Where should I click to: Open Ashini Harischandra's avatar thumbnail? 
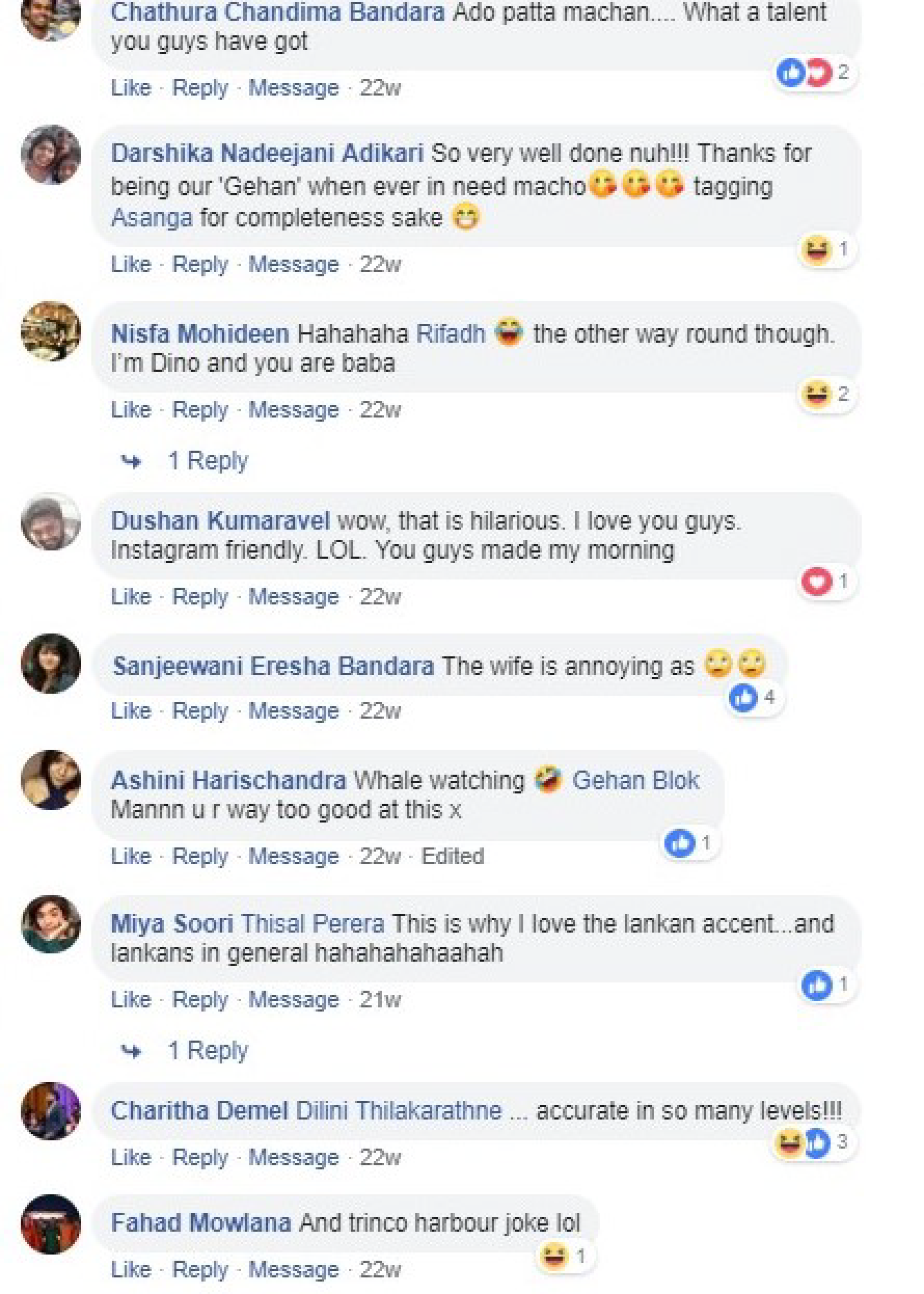tap(51, 780)
